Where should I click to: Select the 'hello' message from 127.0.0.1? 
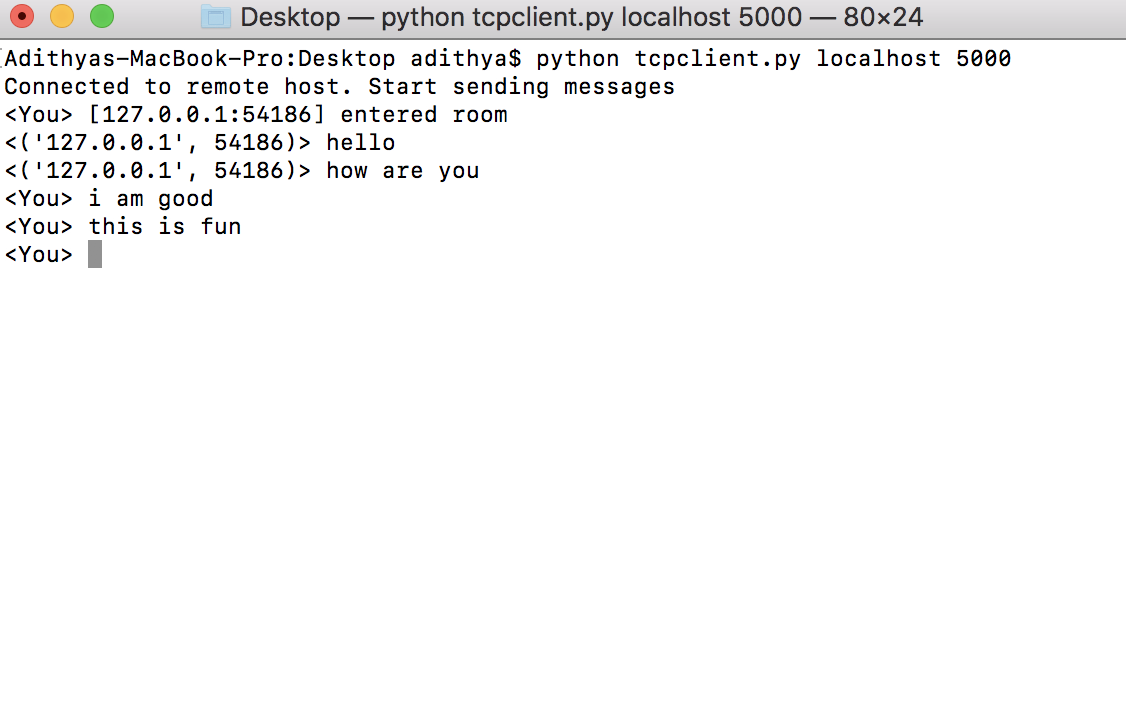361,142
